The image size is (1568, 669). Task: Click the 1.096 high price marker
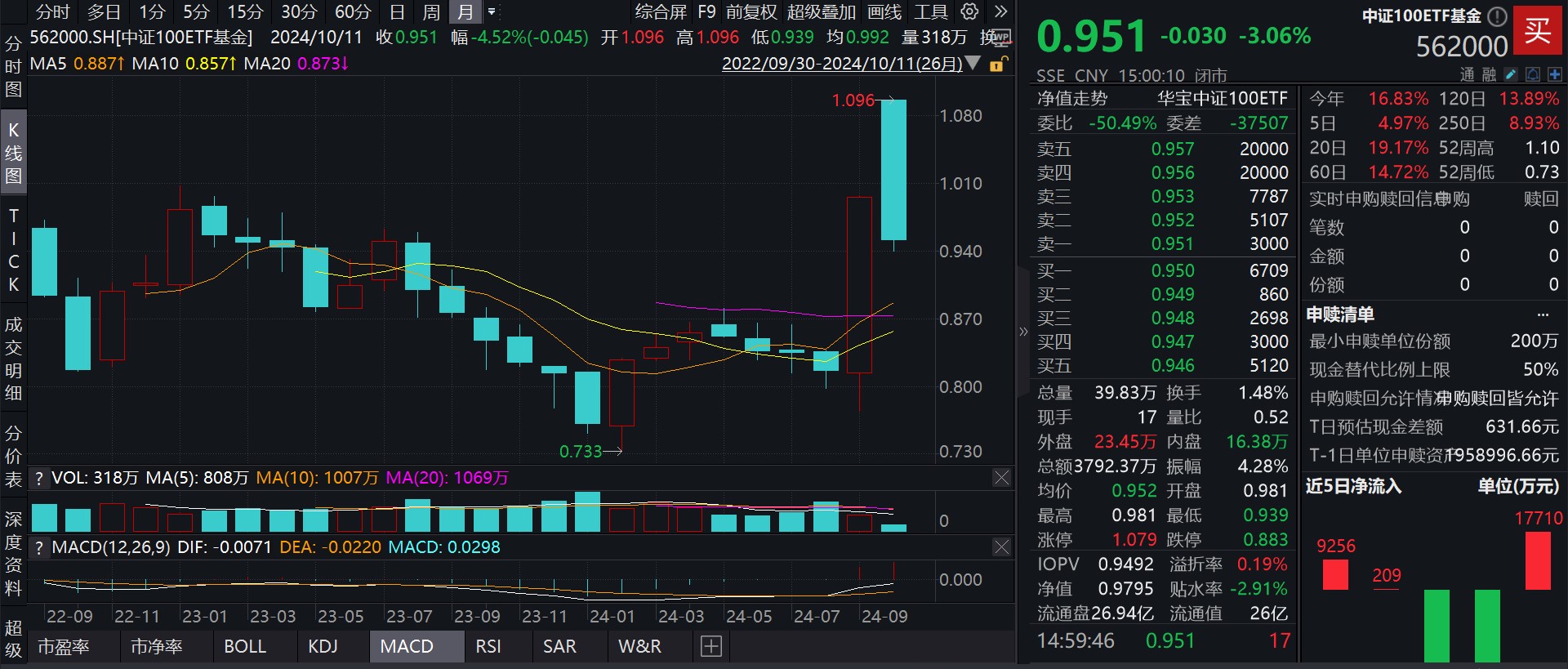tap(853, 100)
